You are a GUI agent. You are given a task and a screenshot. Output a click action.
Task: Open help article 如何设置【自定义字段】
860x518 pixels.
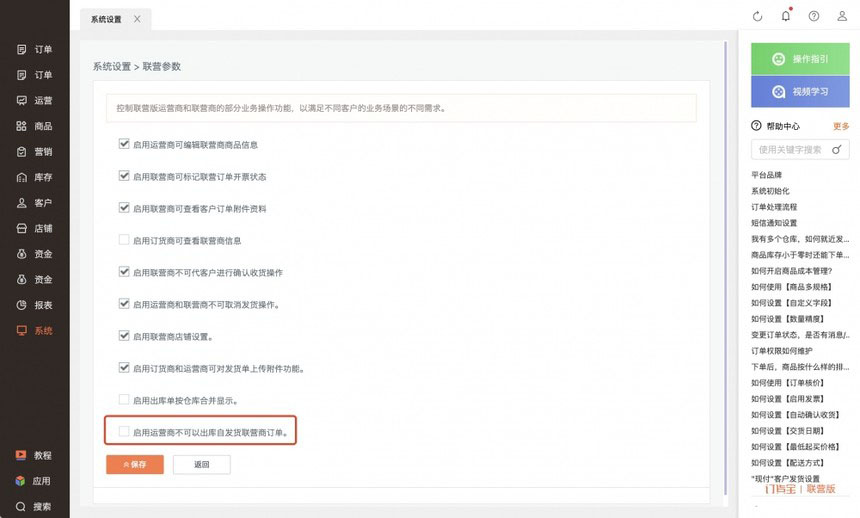pyautogui.click(x=792, y=303)
